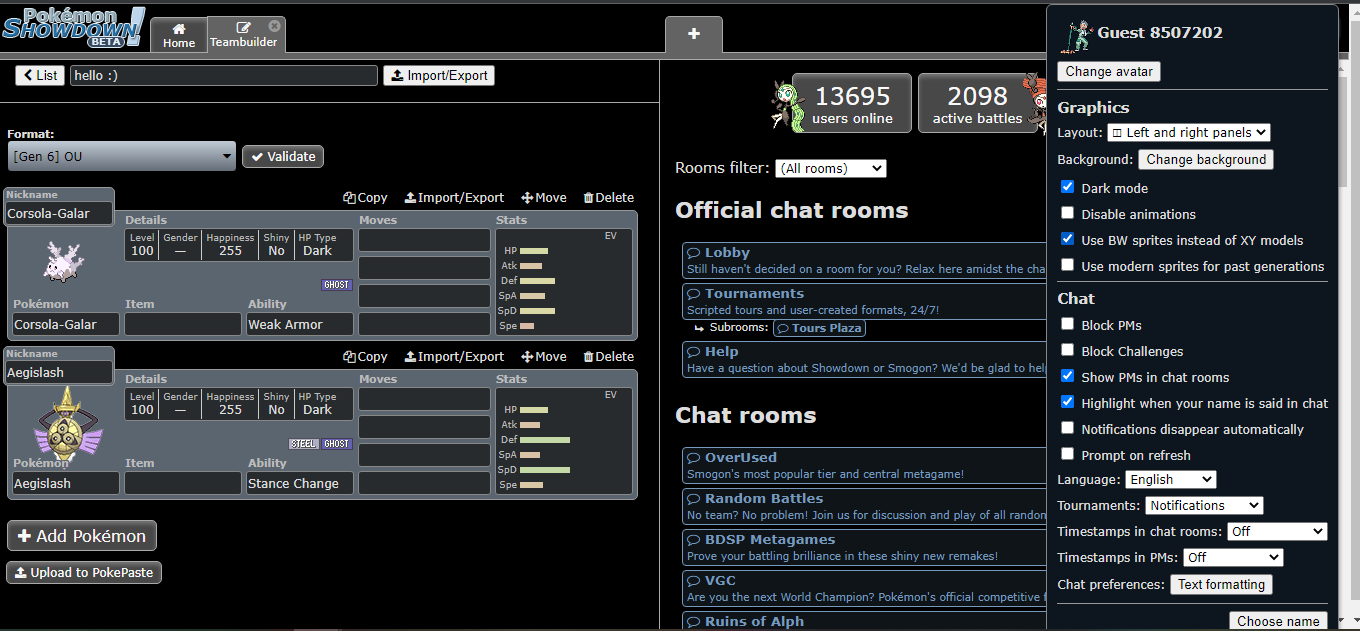Toggle the Dark mode checkbox
The image size is (1360, 631).
tap(1067, 187)
